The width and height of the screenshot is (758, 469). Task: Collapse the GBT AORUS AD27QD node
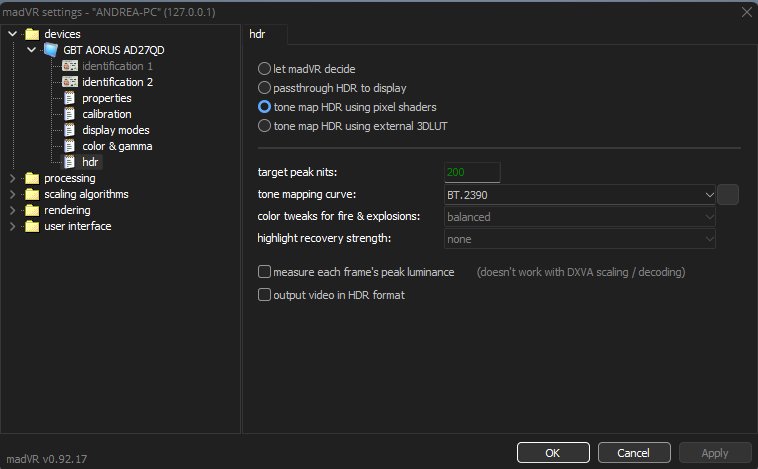tap(32, 49)
